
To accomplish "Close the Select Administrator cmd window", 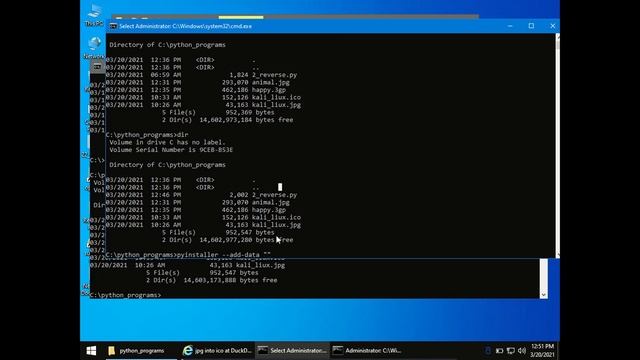I will point(552,26).
